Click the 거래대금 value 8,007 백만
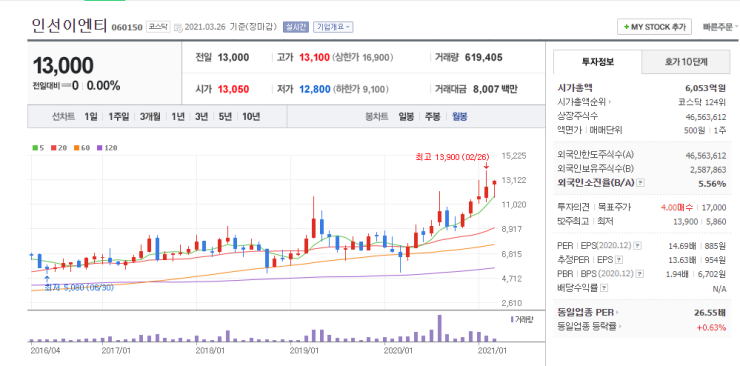Screen dimensions: 740x366 click(x=495, y=89)
